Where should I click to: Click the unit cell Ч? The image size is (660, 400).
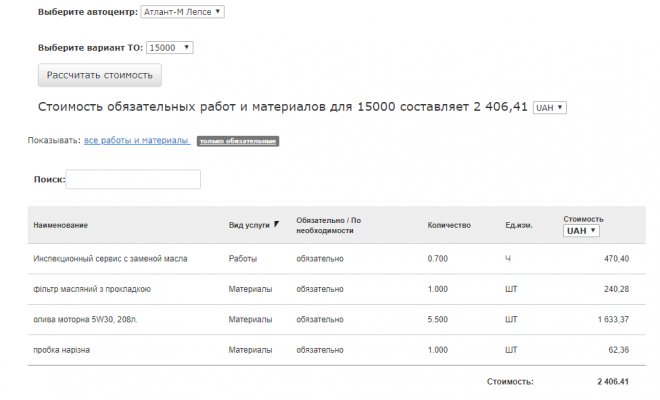(508, 259)
